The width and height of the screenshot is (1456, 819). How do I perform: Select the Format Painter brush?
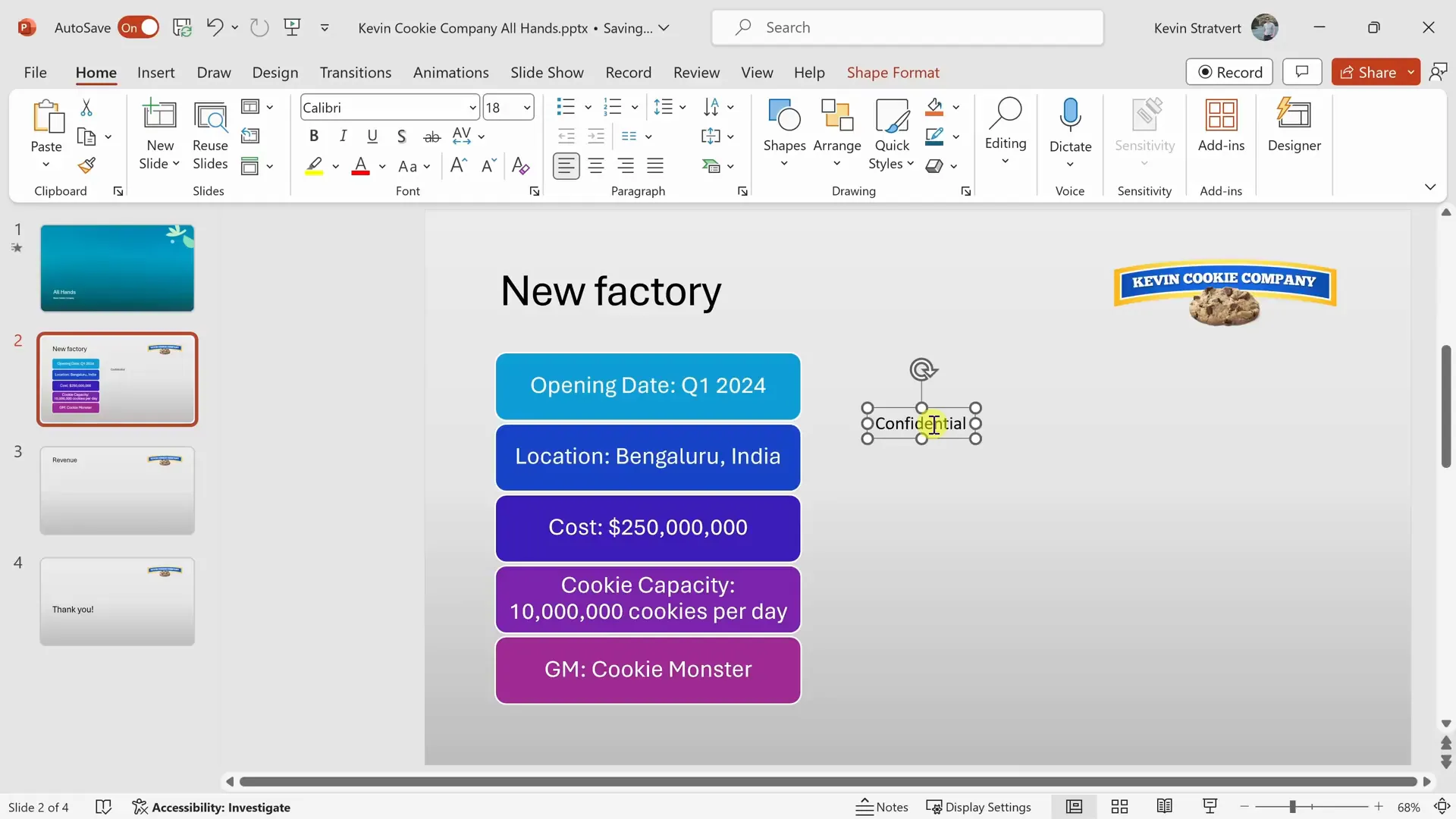pyautogui.click(x=86, y=165)
